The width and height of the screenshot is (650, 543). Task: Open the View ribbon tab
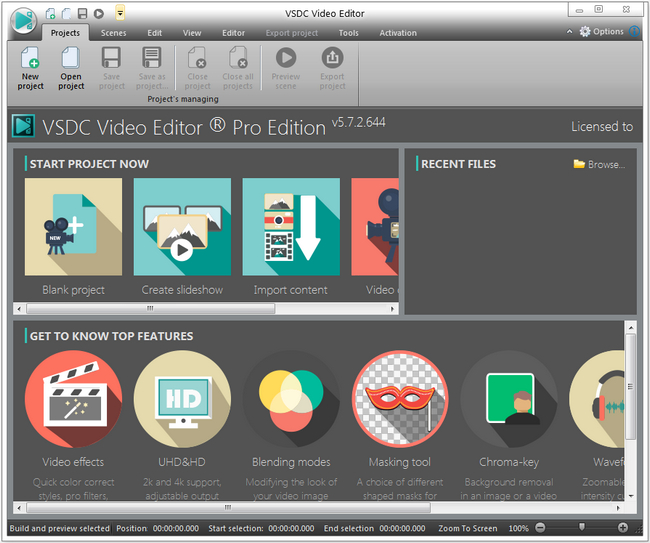pos(192,33)
